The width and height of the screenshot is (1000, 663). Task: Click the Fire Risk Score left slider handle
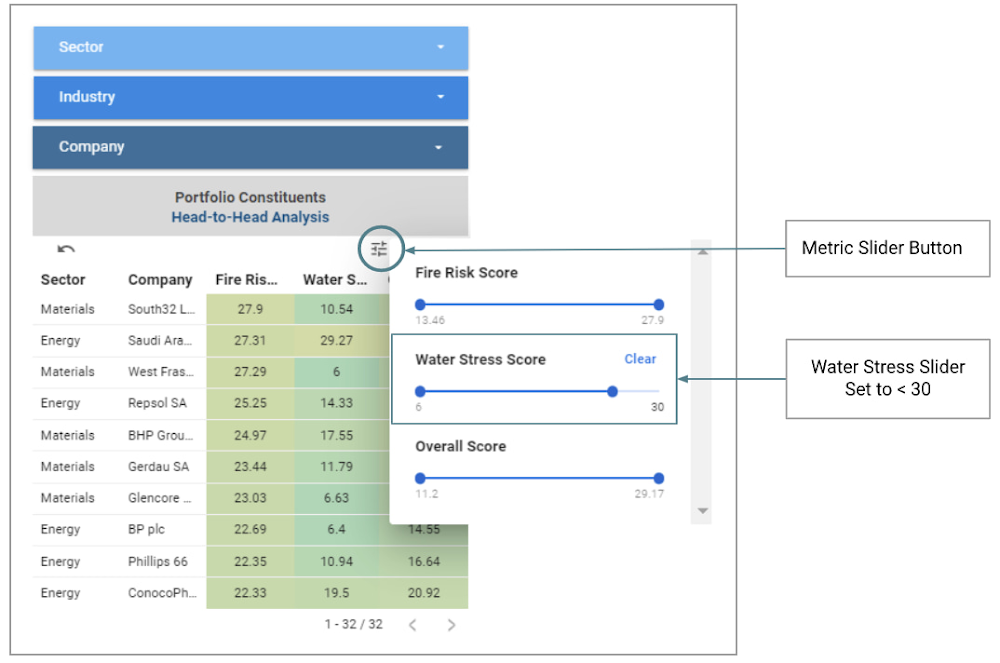[420, 305]
